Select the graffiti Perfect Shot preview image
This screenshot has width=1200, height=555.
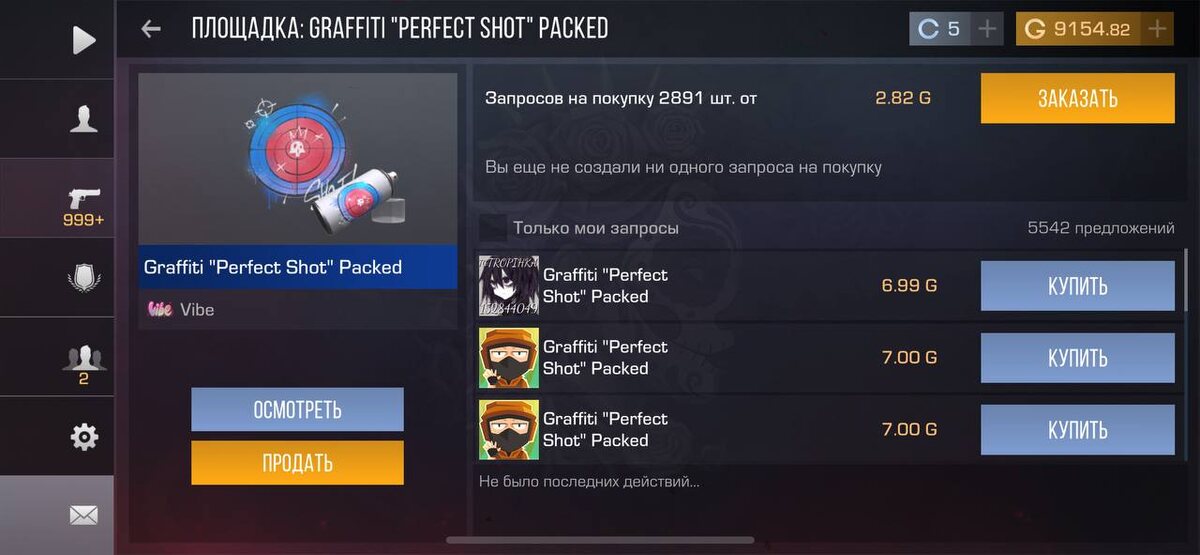tap(298, 158)
